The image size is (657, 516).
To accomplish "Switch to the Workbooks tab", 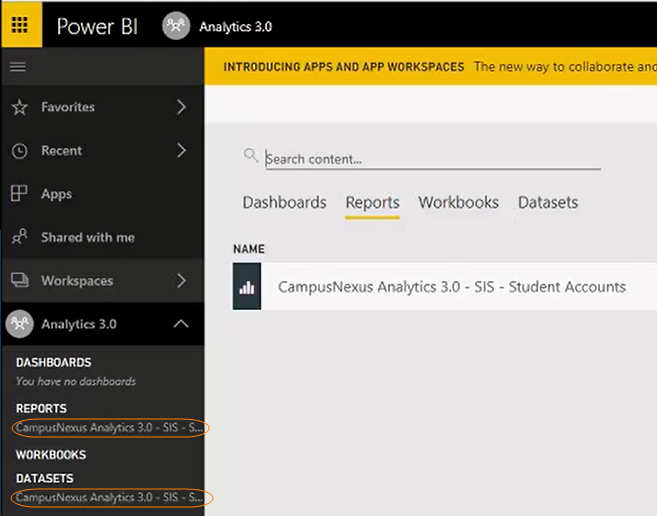I will coord(458,202).
